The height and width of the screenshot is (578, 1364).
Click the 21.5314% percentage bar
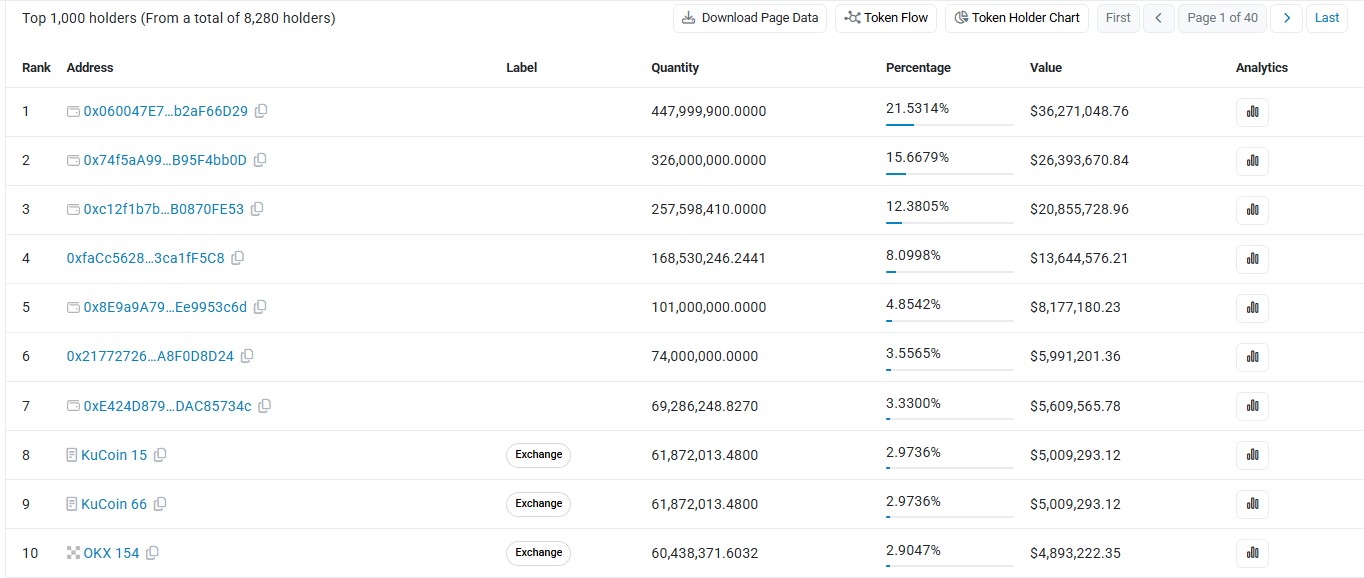[949, 125]
